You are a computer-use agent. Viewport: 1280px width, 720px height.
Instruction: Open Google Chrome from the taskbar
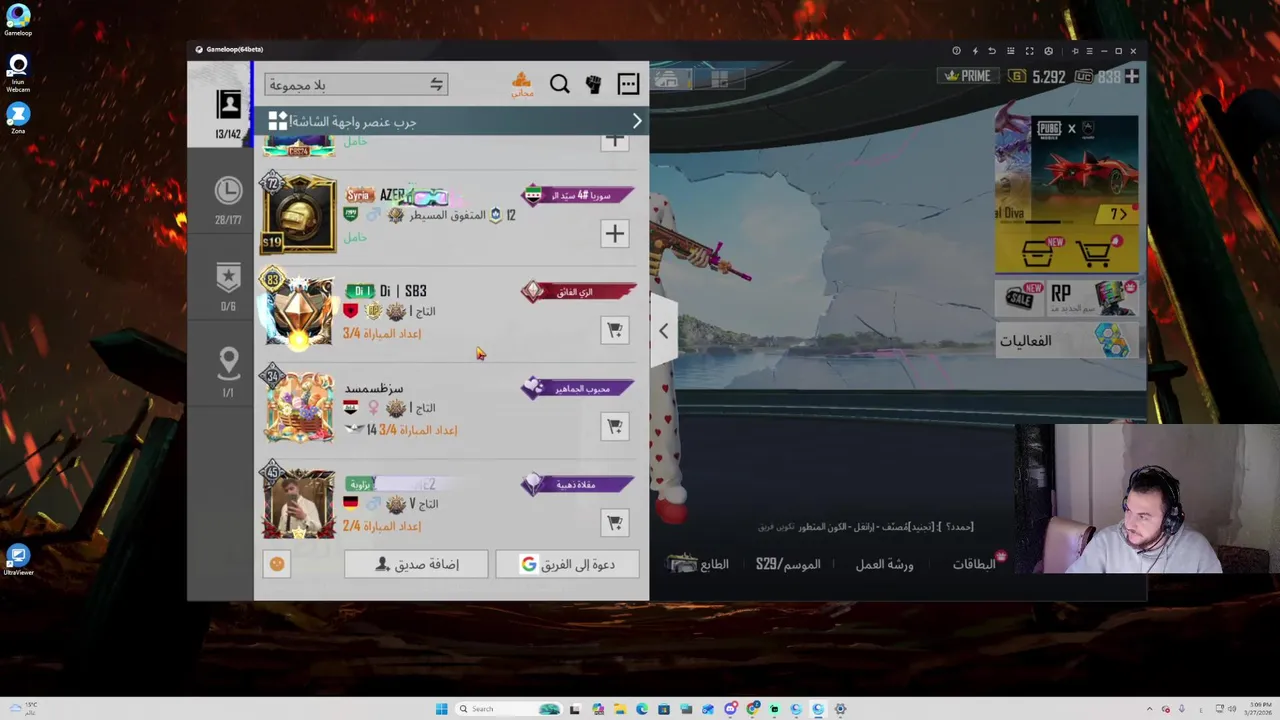tap(752, 709)
